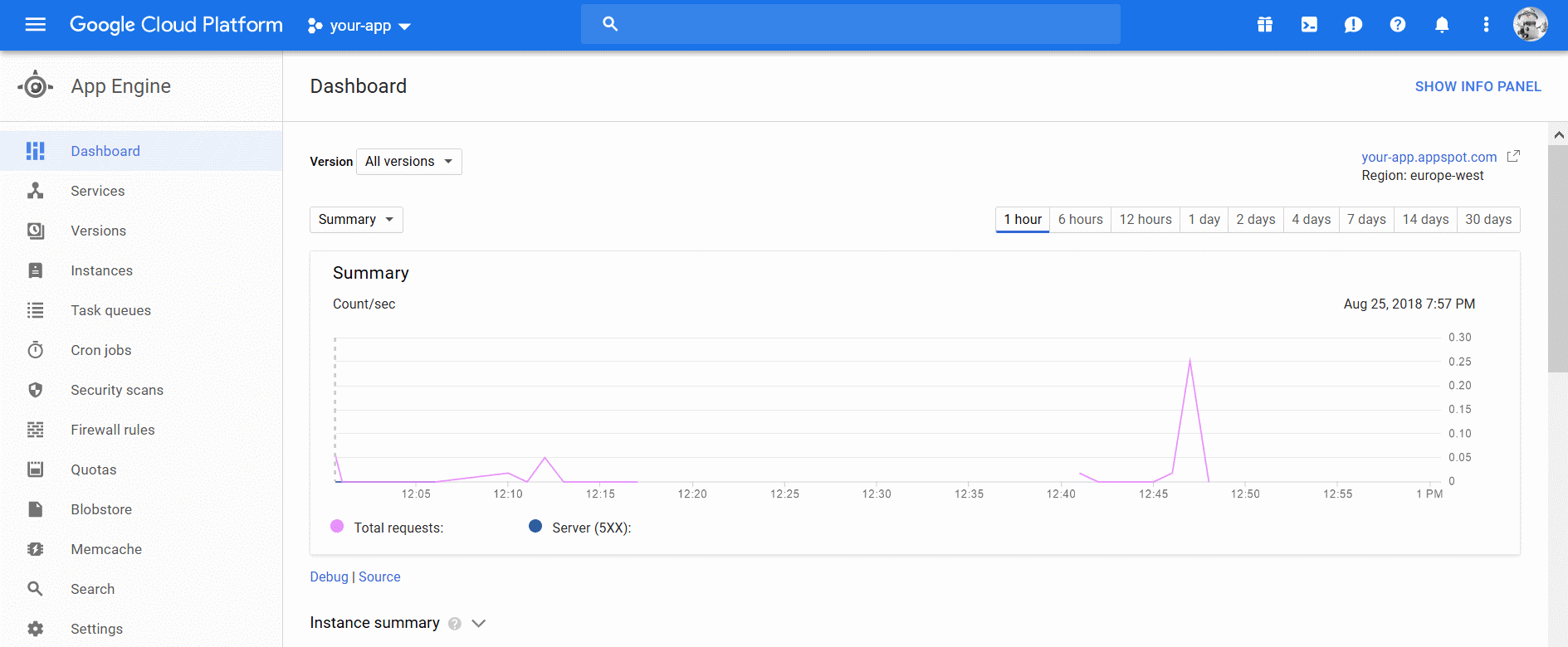The height and width of the screenshot is (647, 1568).
Task: Click the request spike peak near 12:47
Action: (1189, 361)
